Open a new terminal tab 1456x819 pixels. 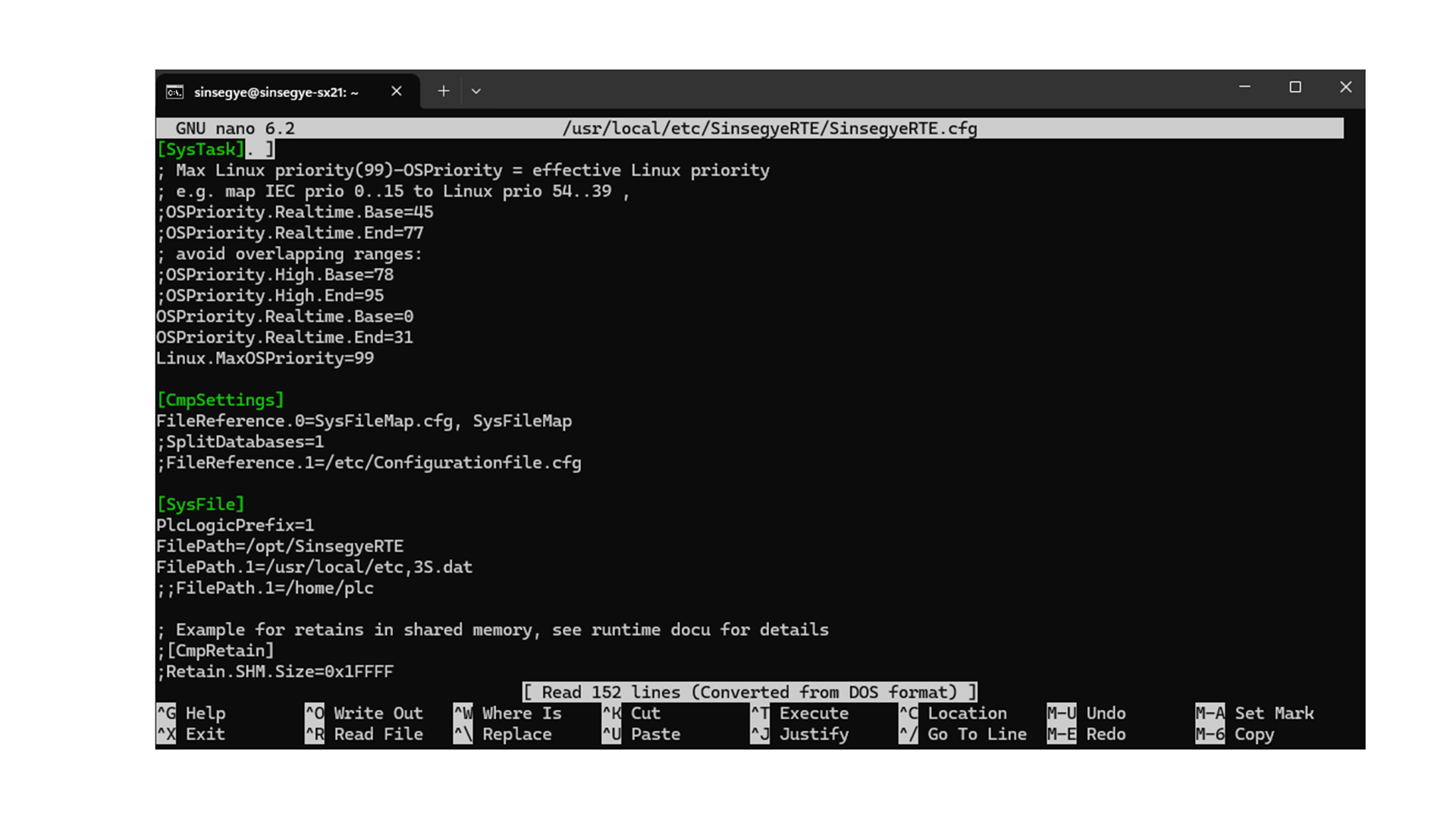[444, 91]
